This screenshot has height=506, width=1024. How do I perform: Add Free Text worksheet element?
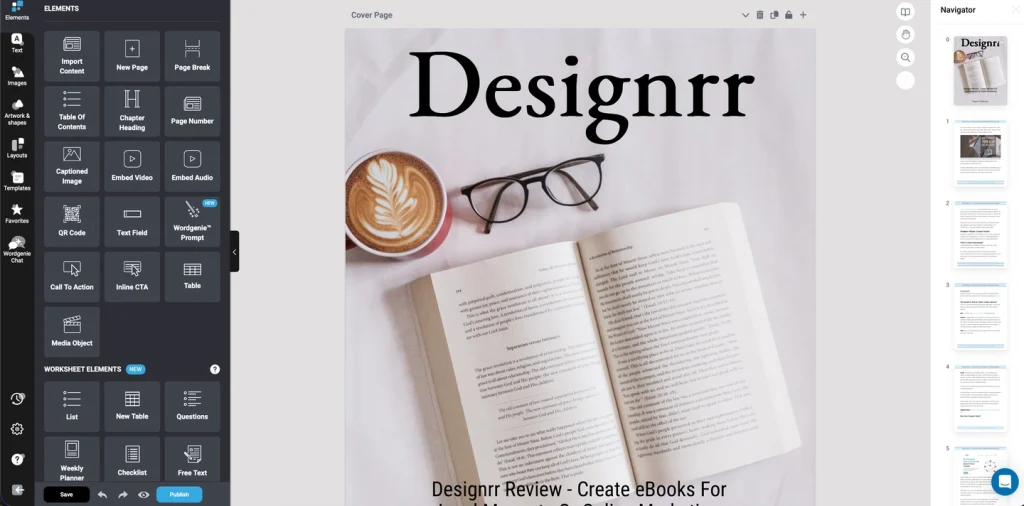click(192, 460)
